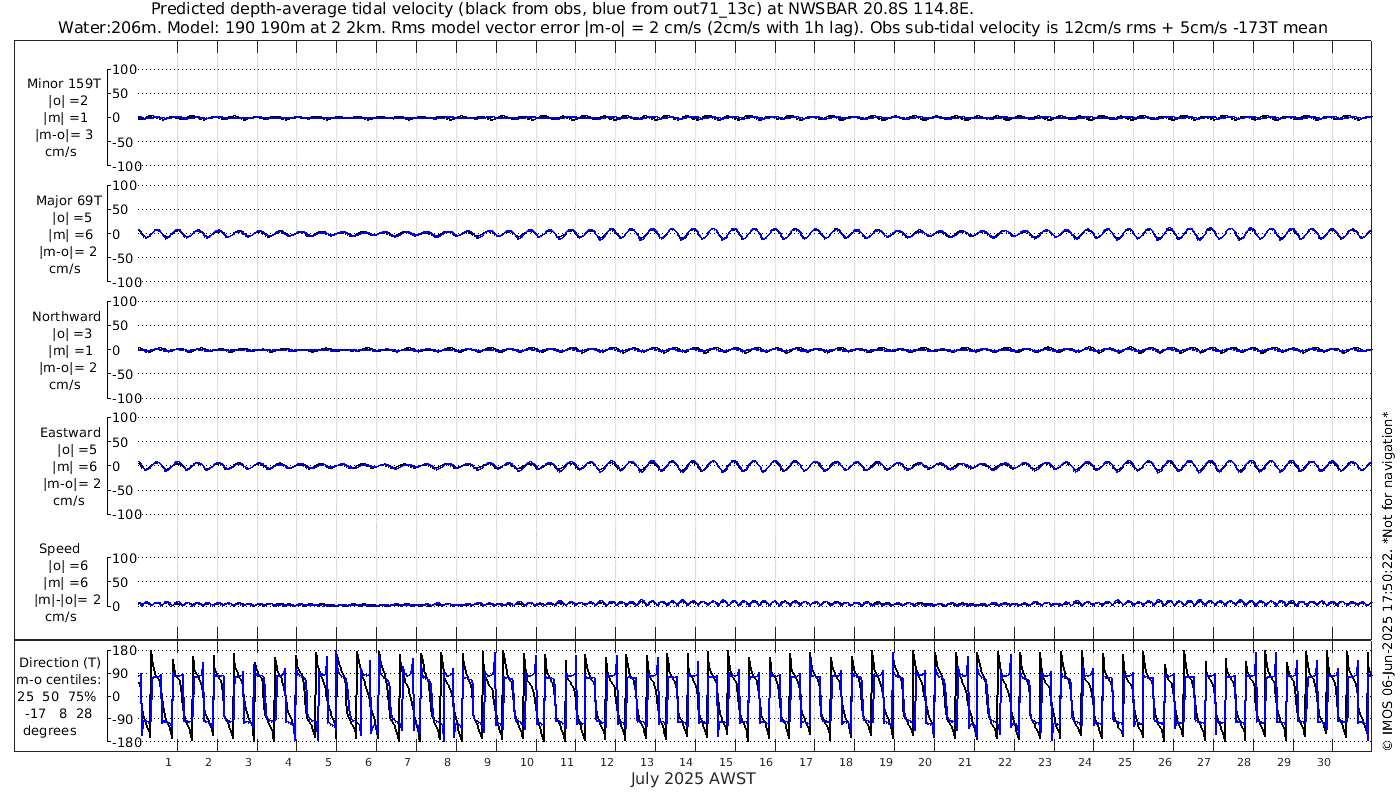Click '|m| =6' under Eastward
The image size is (1400, 800).
[74, 467]
